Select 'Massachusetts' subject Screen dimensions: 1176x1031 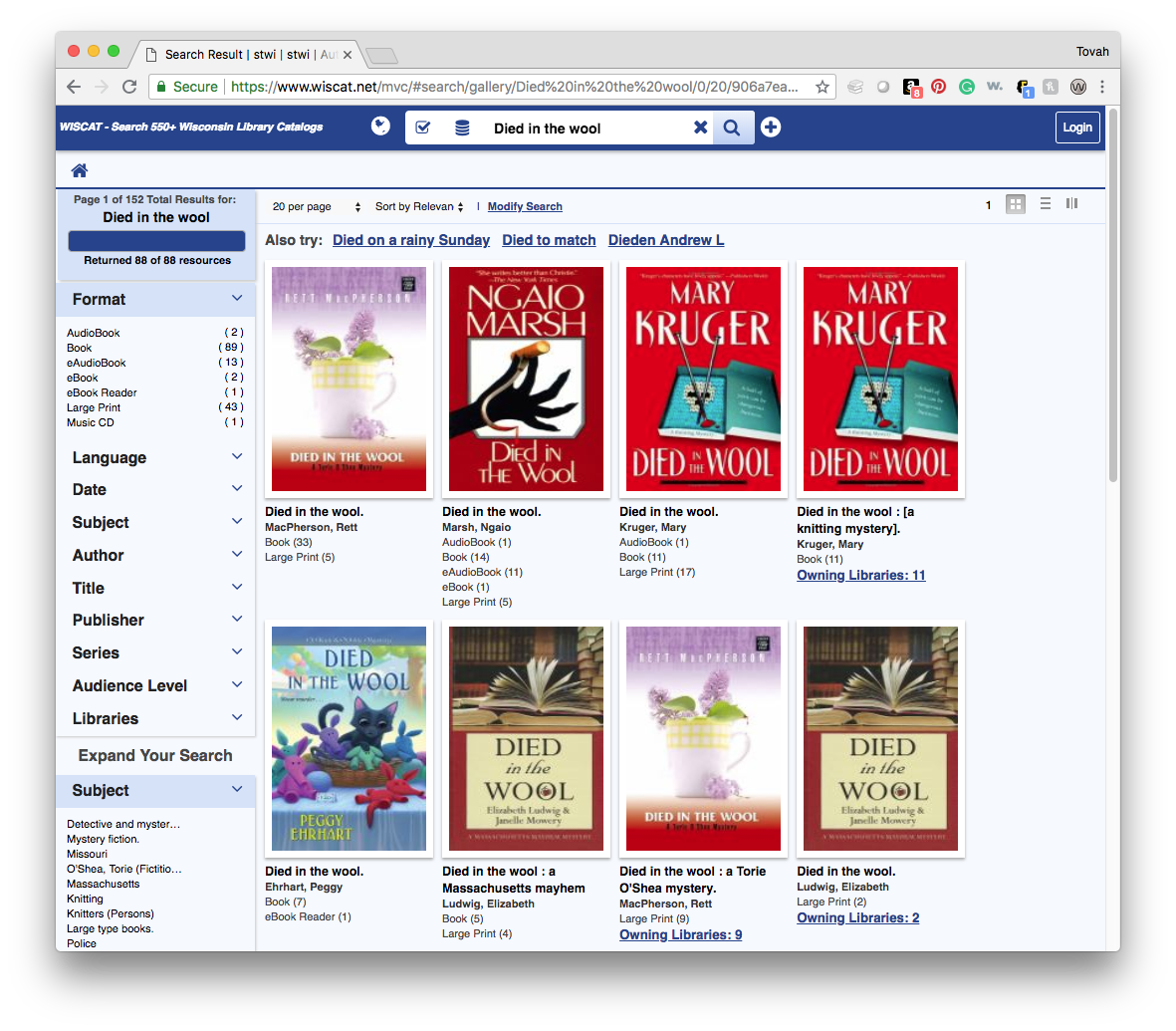pos(103,884)
